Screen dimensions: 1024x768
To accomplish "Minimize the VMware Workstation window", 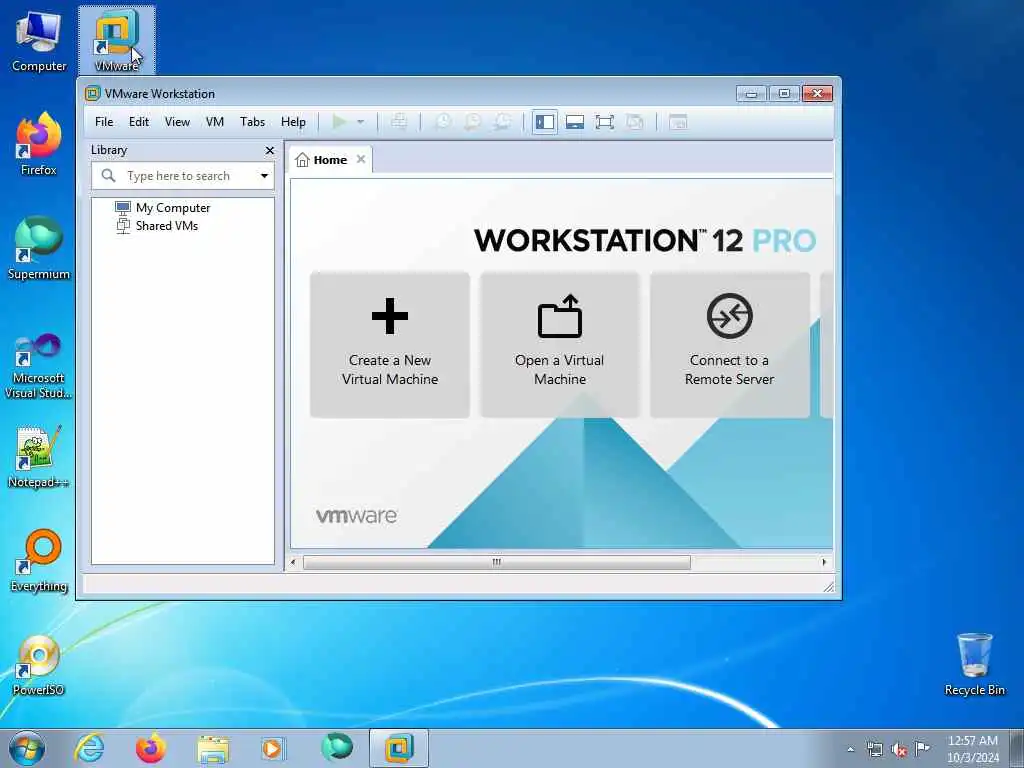I will [x=751, y=94].
